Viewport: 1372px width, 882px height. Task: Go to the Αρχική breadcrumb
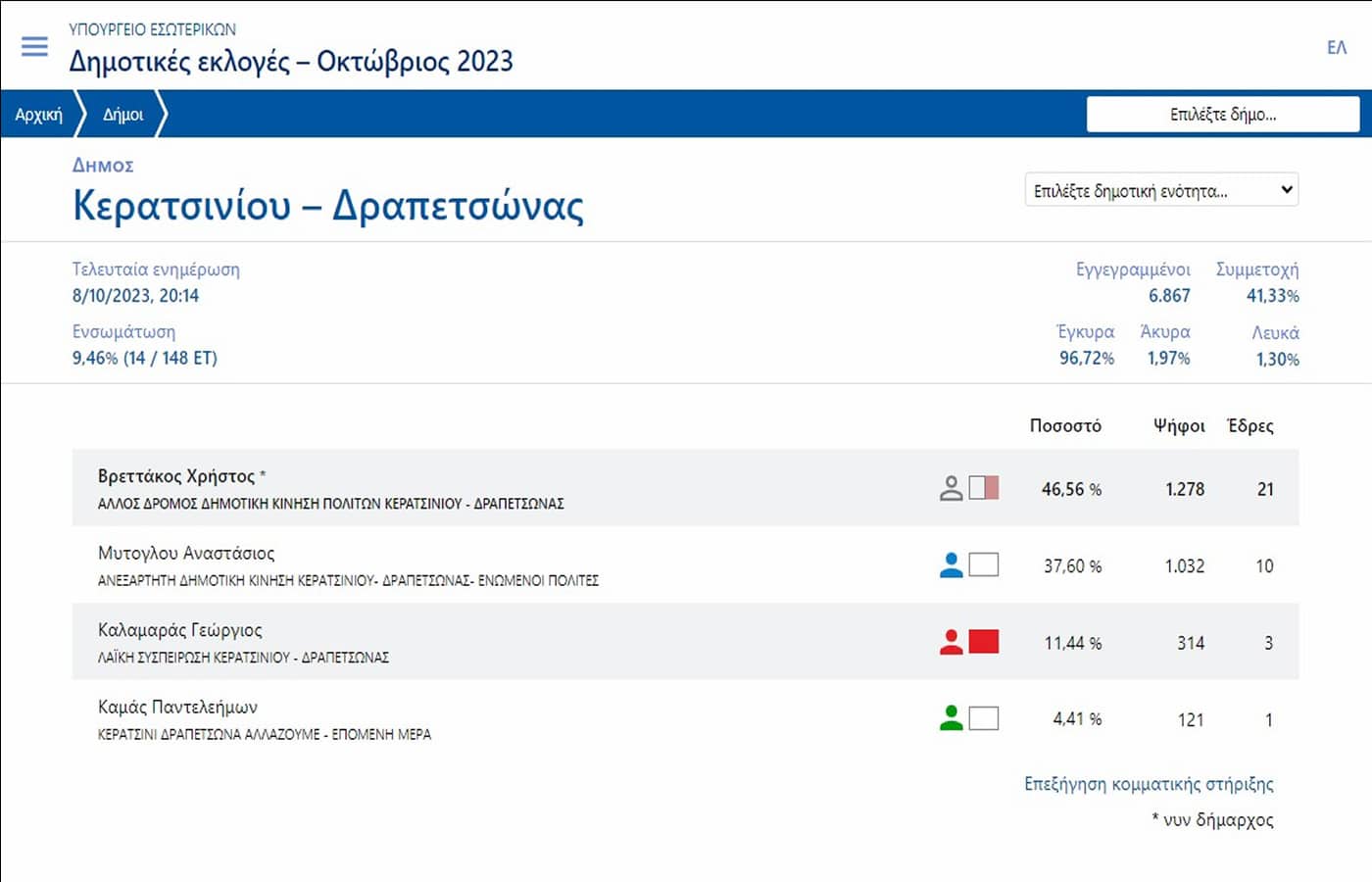38,115
